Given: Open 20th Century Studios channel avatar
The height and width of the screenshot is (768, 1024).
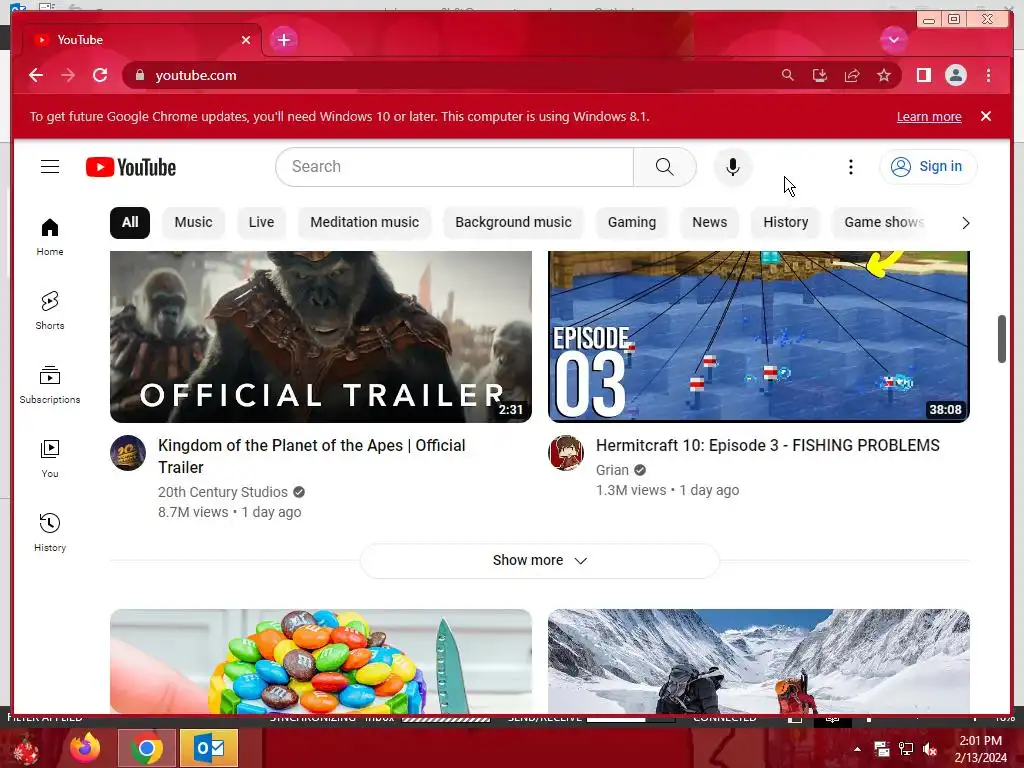Looking at the screenshot, I should [127, 453].
